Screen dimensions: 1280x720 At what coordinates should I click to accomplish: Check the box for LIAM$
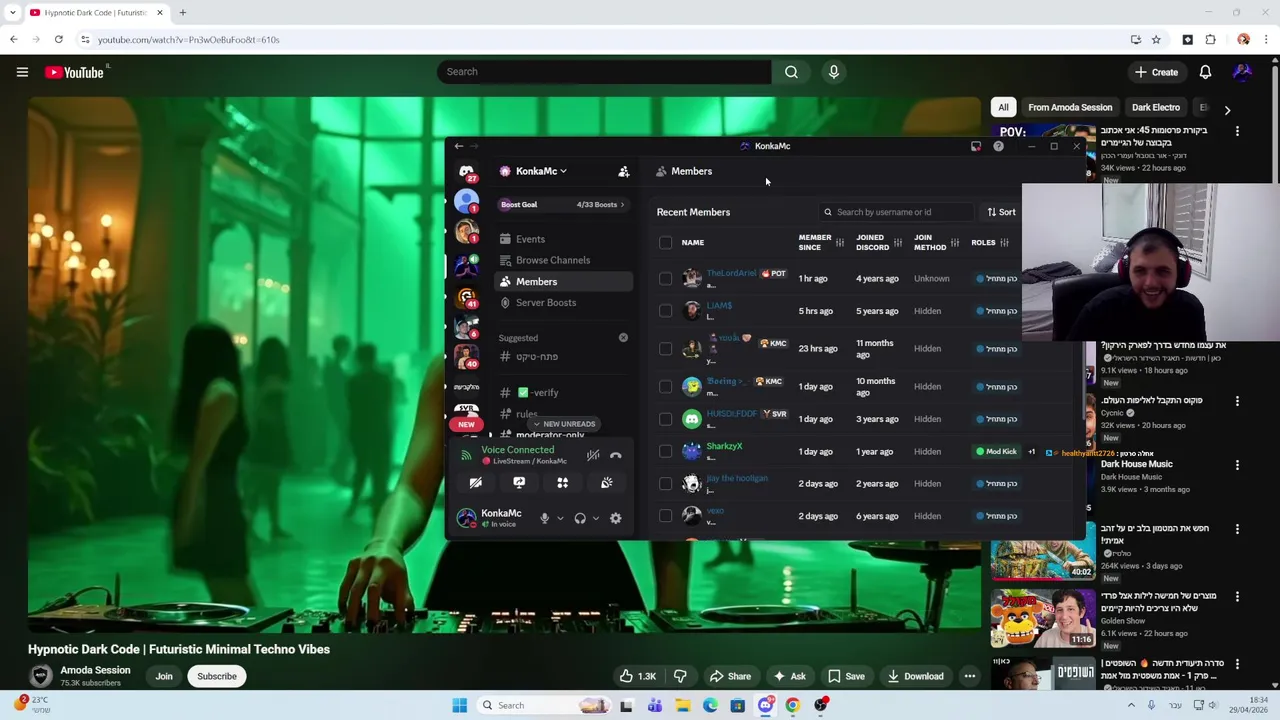(665, 311)
